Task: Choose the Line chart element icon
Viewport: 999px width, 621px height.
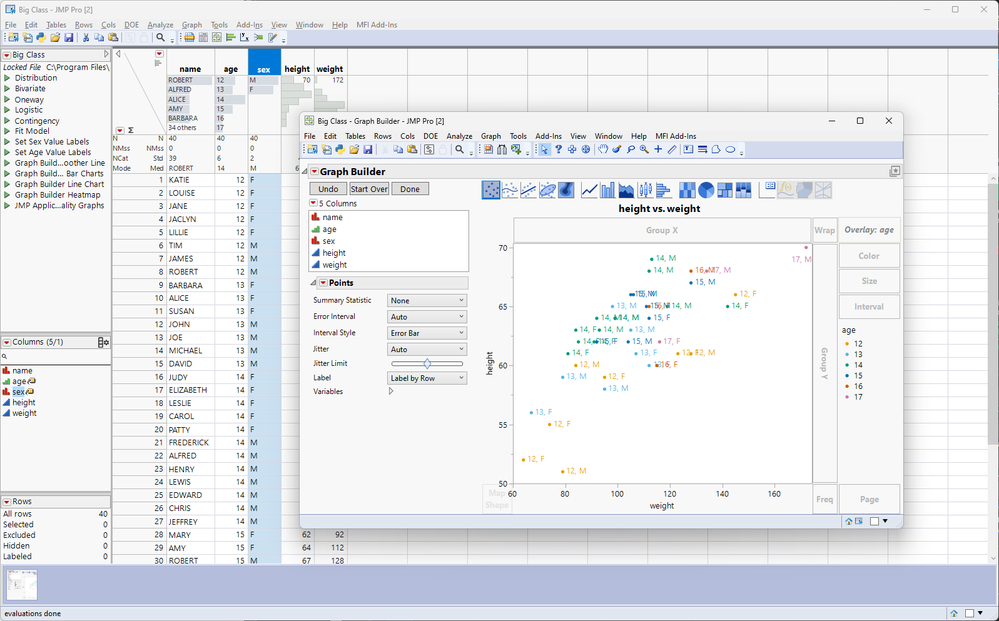Action: [x=590, y=190]
